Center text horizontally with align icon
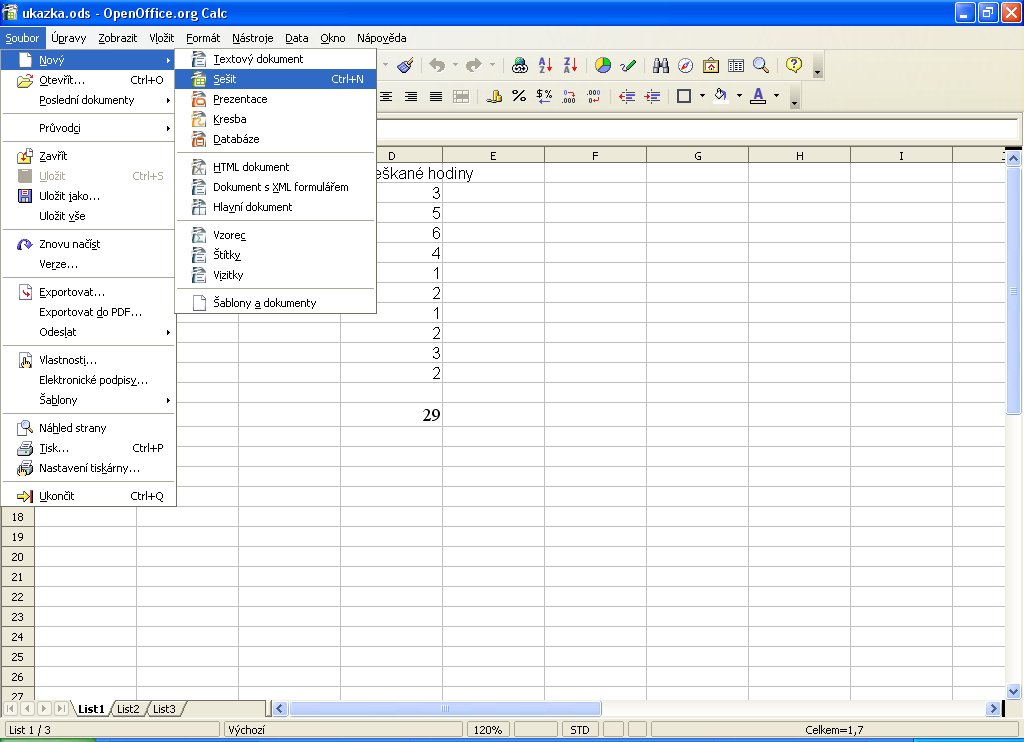 pyautogui.click(x=386, y=97)
